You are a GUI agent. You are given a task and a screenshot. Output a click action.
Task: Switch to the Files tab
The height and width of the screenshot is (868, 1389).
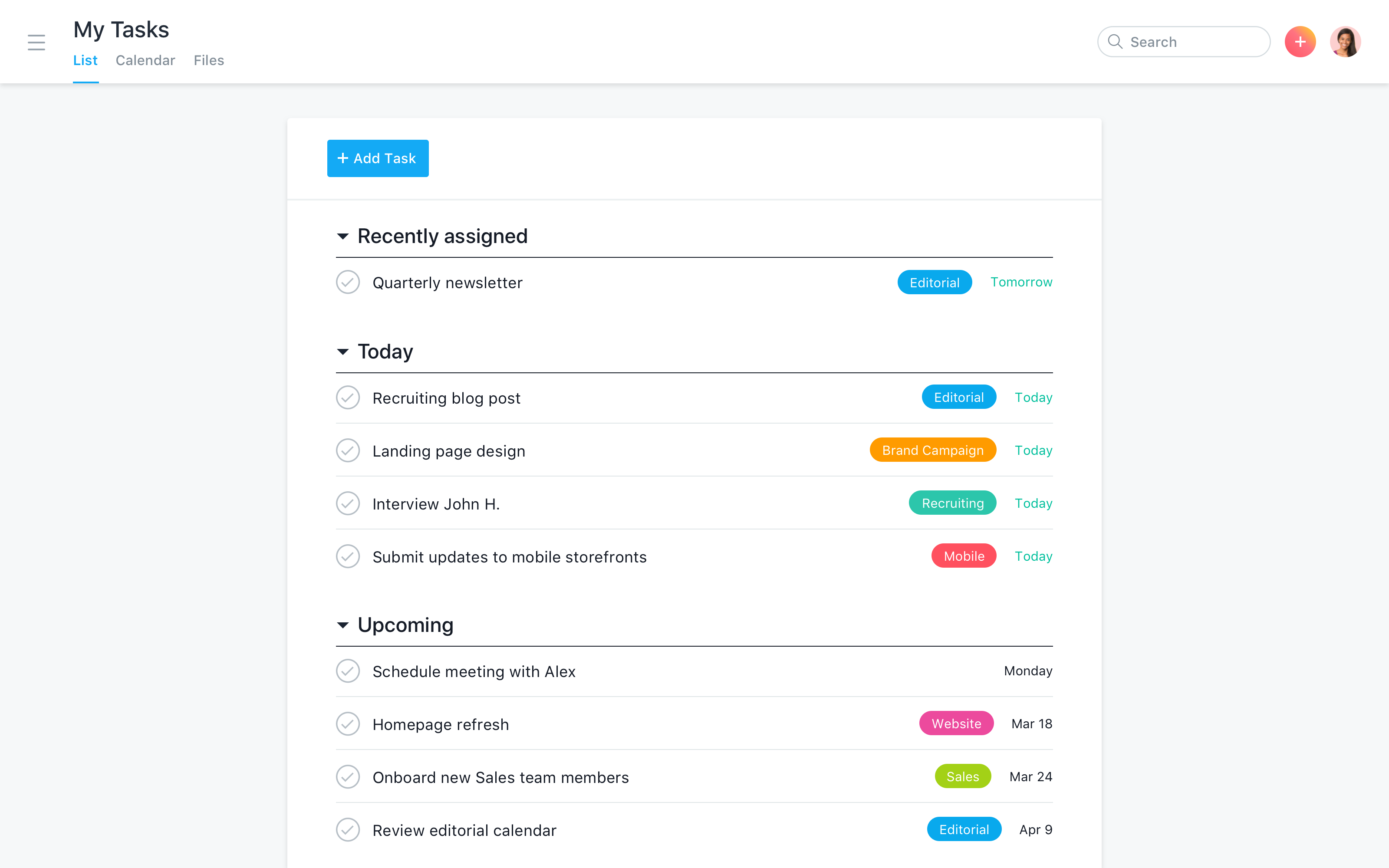(x=208, y=60)
